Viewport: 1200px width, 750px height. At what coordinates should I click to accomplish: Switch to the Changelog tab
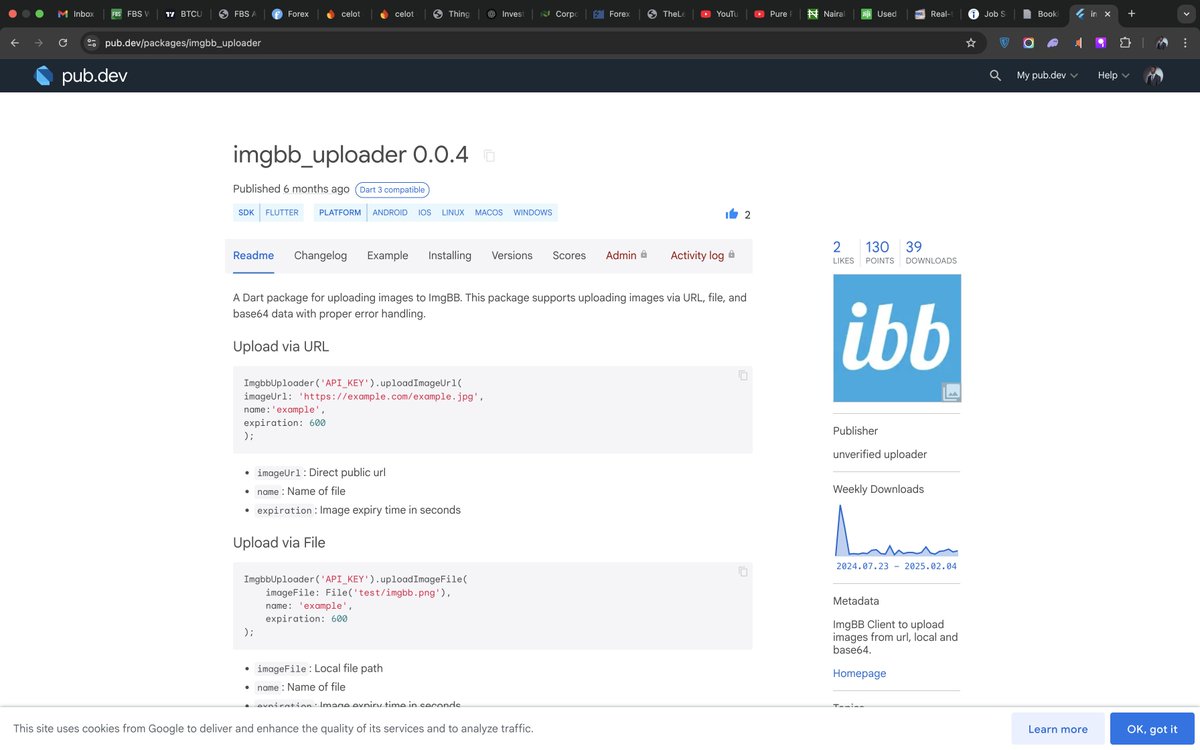click(x=320, y=256)
